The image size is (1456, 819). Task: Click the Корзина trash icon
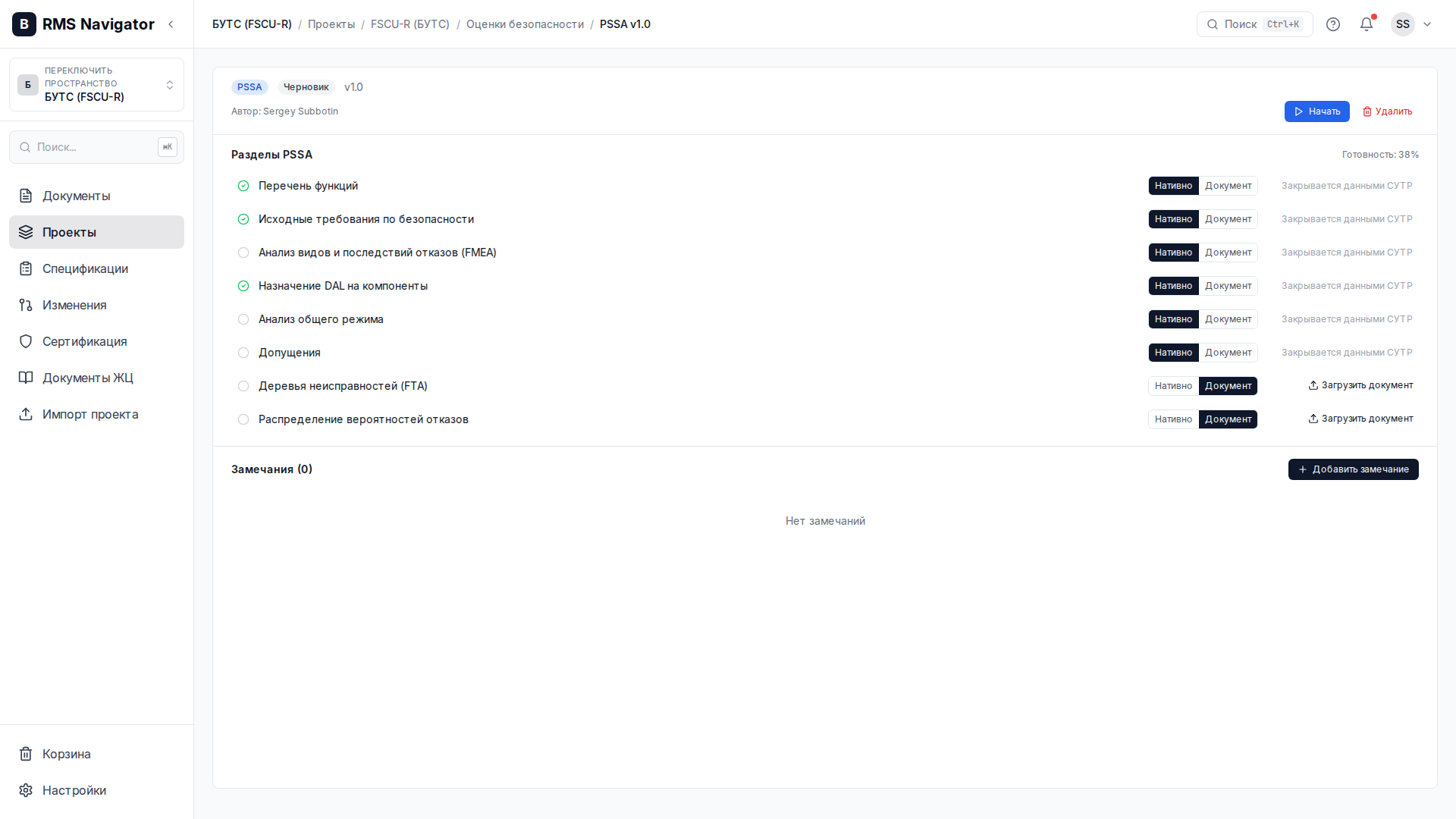26,754
